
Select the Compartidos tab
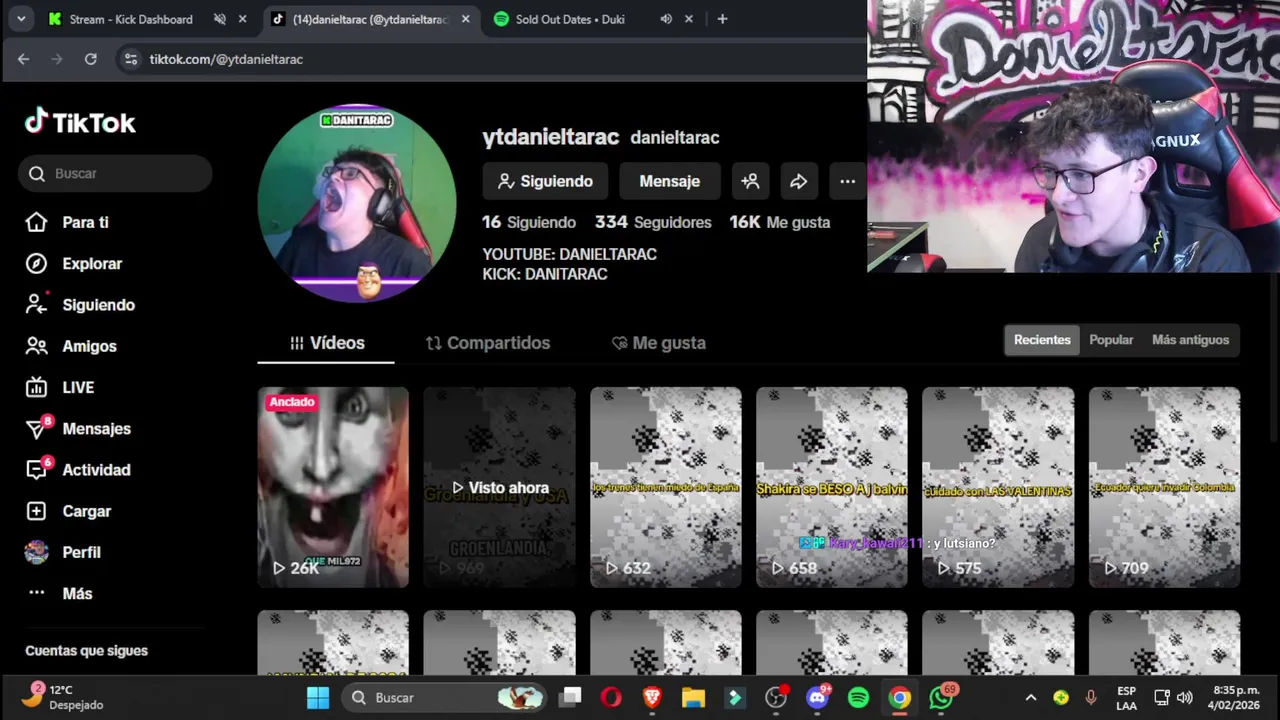click(x=488, y=343)
